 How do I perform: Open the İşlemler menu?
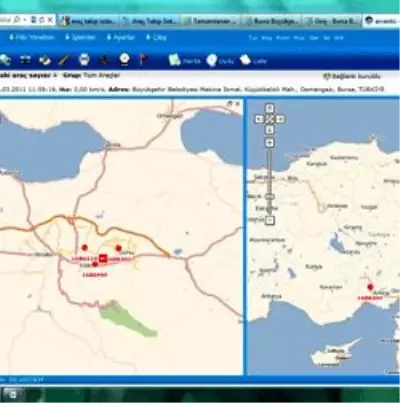80,37
